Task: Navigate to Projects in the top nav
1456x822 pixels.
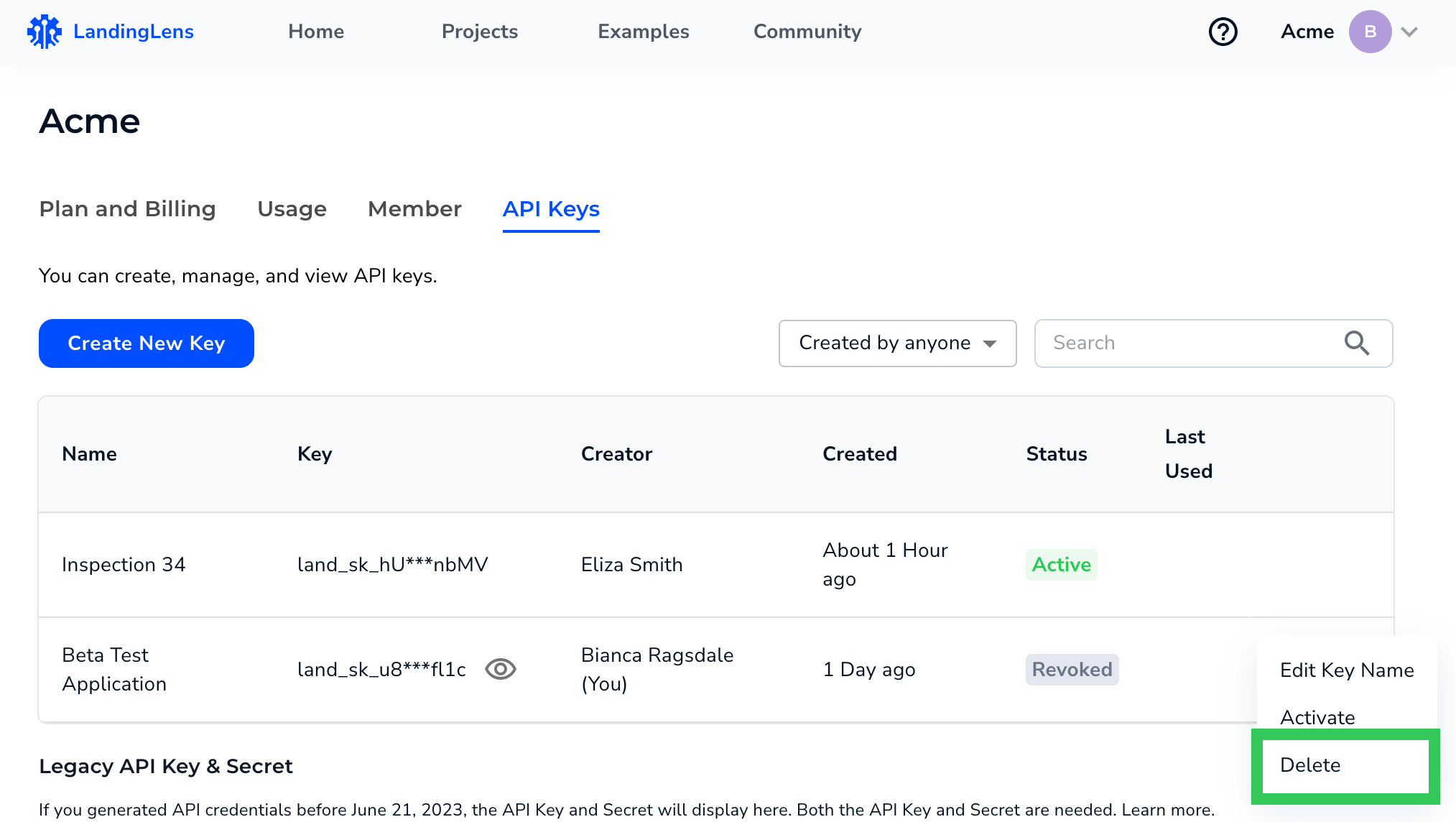Action: (479, 32)
